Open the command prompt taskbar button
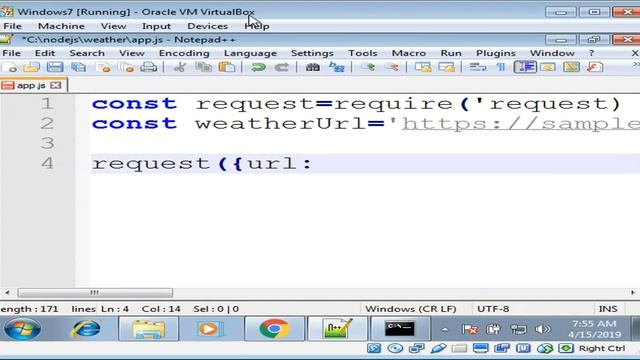This screenshot has width=640, height=360. [400, 329]
